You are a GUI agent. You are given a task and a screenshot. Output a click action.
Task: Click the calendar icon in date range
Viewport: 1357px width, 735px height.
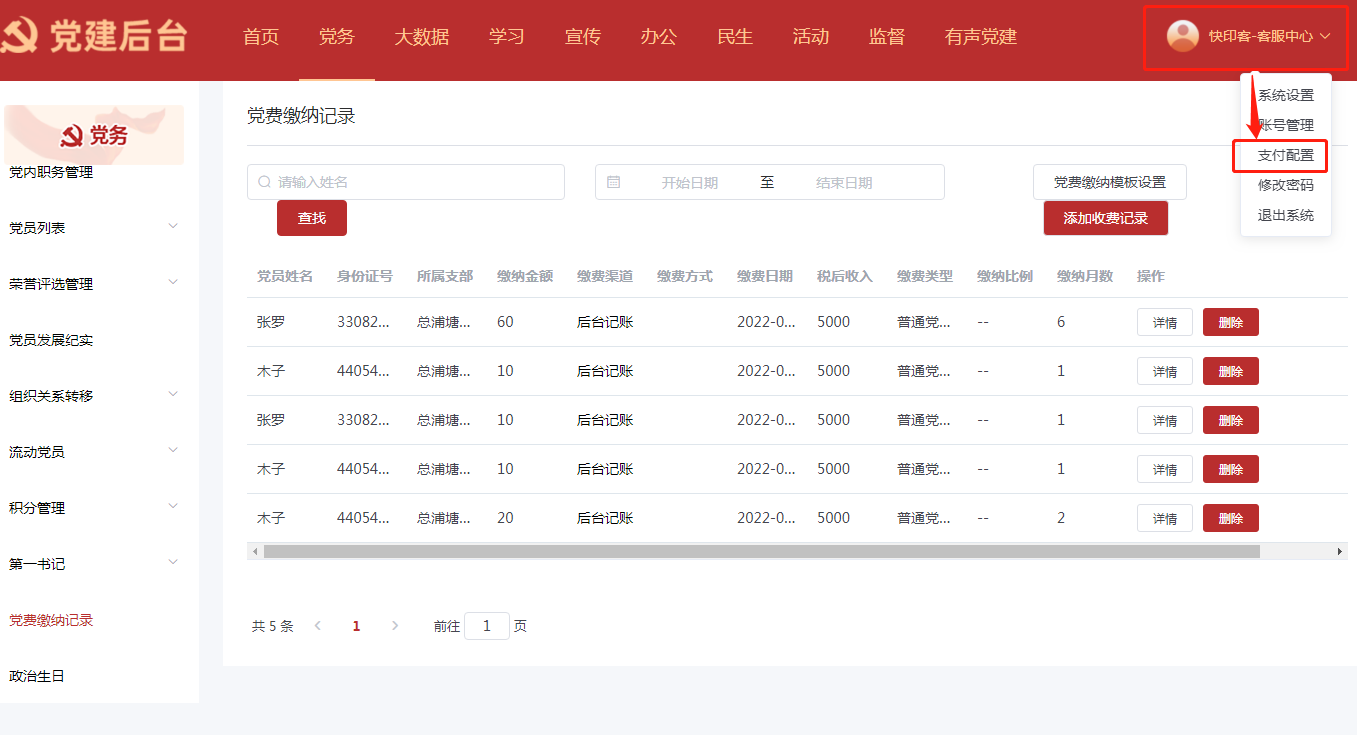coord(614,182)
